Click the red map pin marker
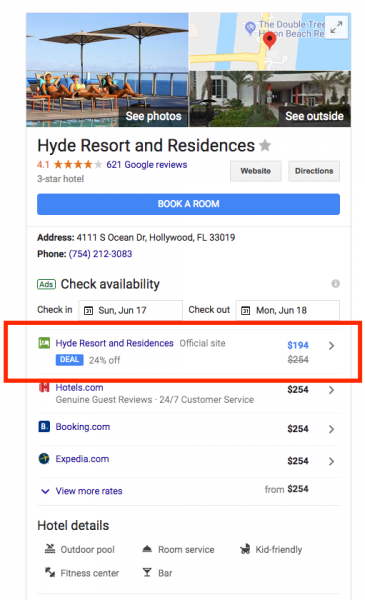Screen dimensions: 365x600 [270, 40]
